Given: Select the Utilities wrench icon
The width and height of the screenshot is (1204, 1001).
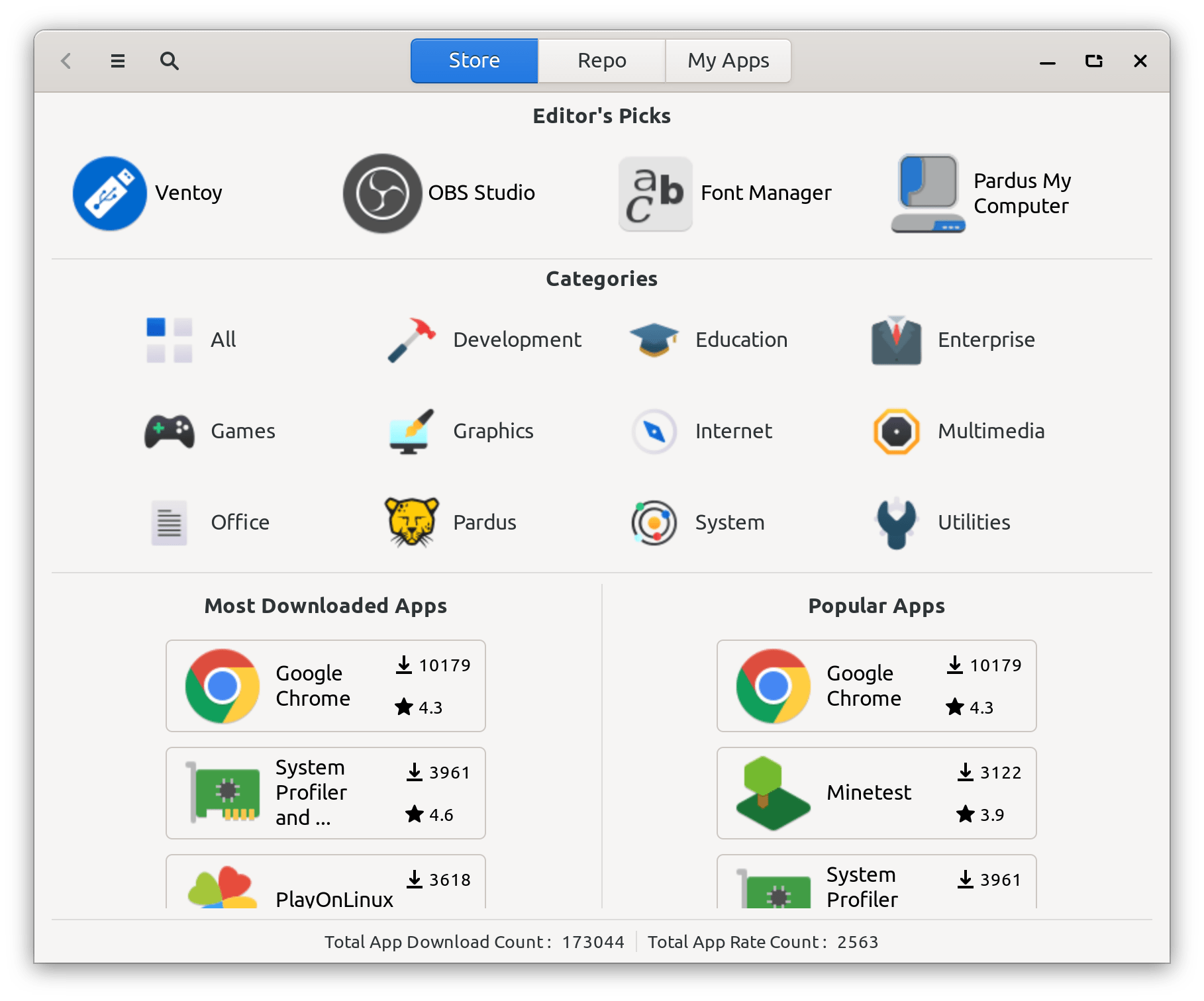Looking at the screenshot, I should [x=896, y=523].
